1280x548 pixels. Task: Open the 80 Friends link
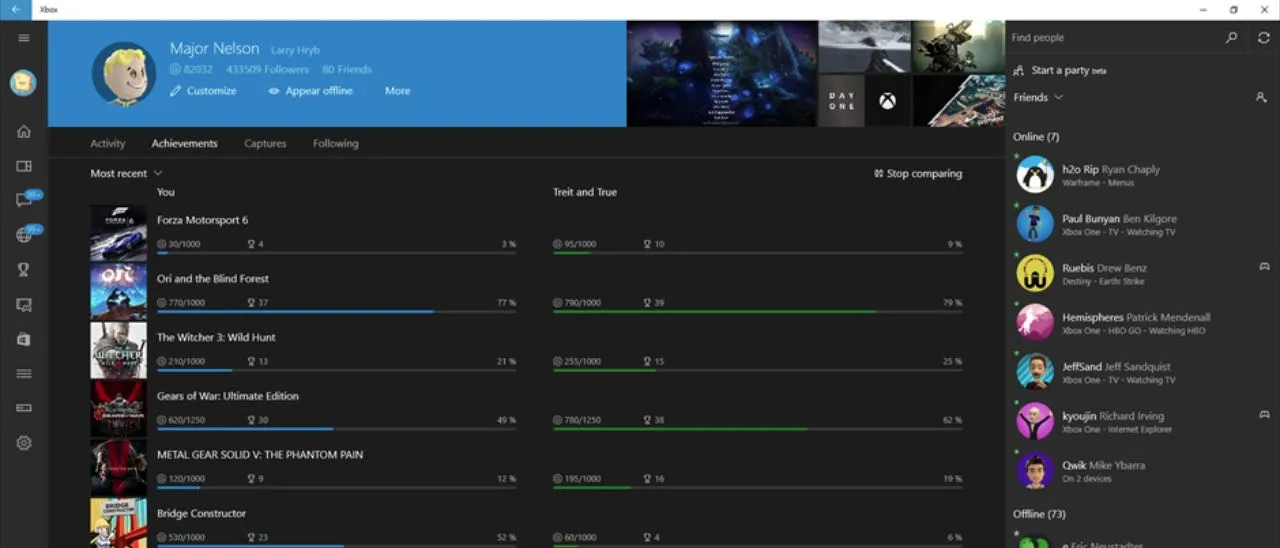347,70
